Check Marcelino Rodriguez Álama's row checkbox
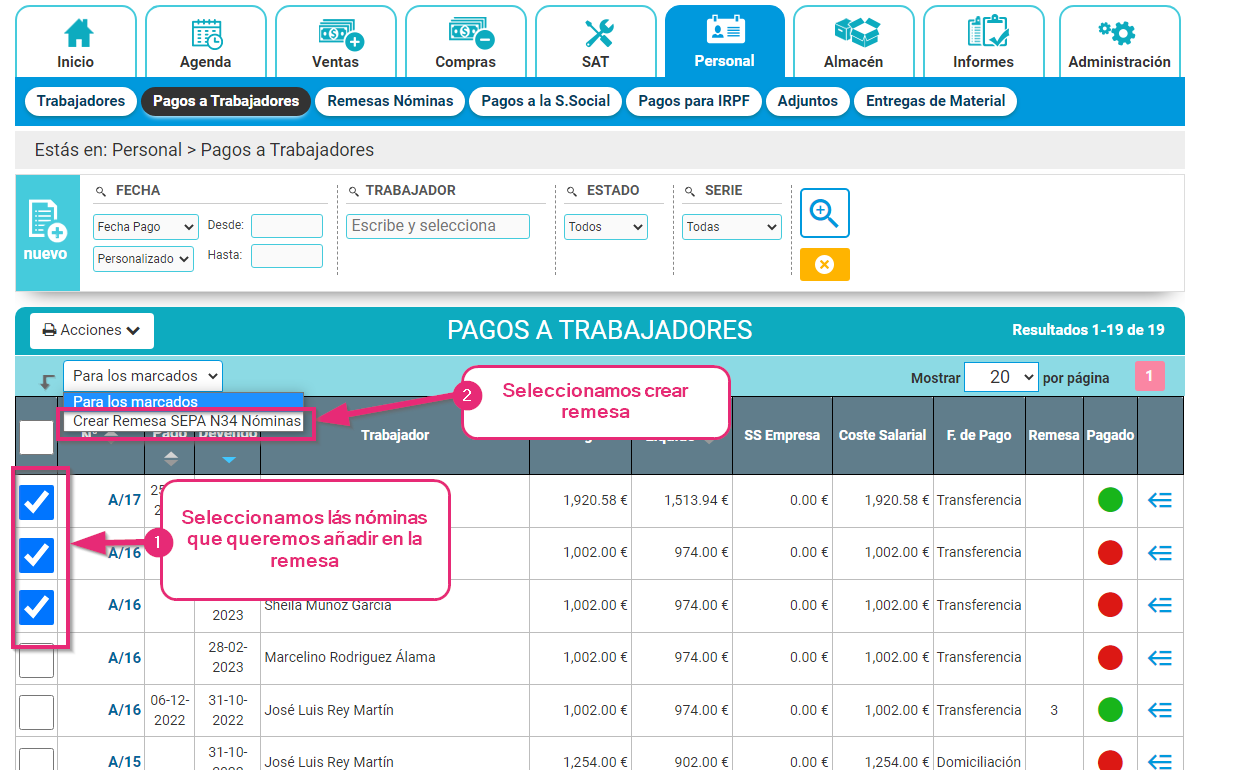This screenshot has height=770, width=1247. (36, 658)
